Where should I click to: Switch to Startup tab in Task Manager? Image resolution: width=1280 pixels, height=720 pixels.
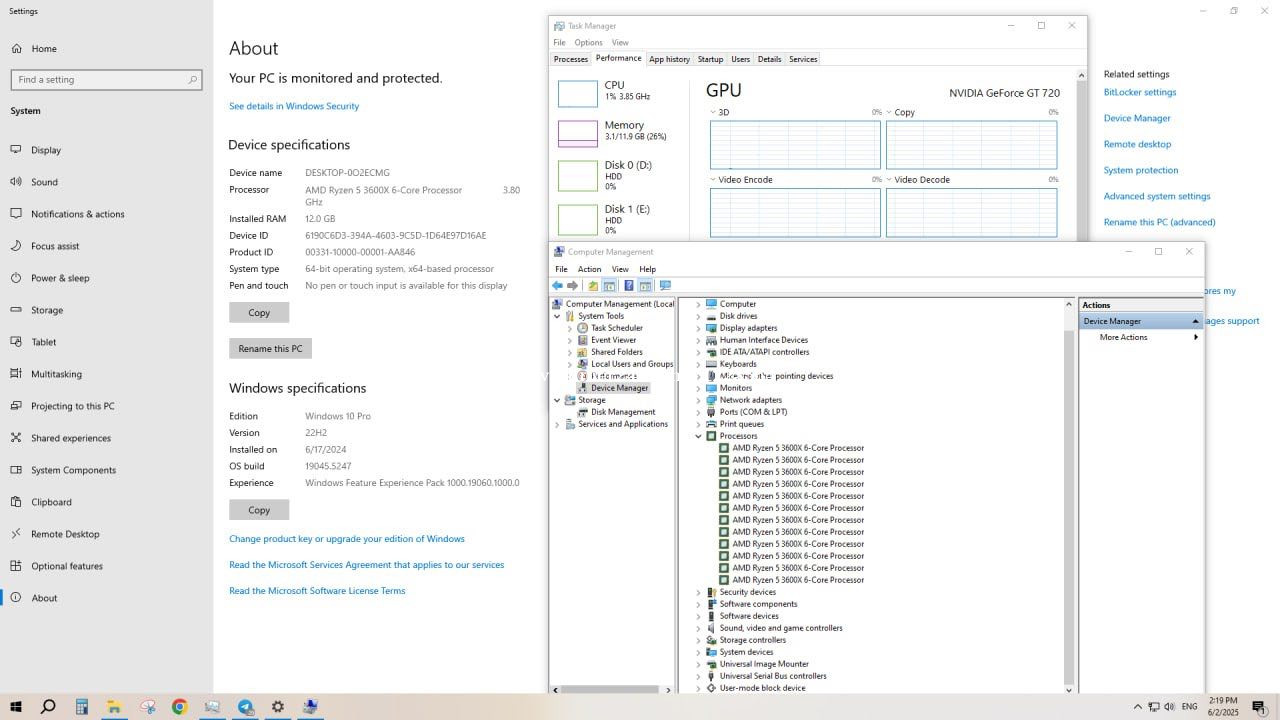coord(710,59)
